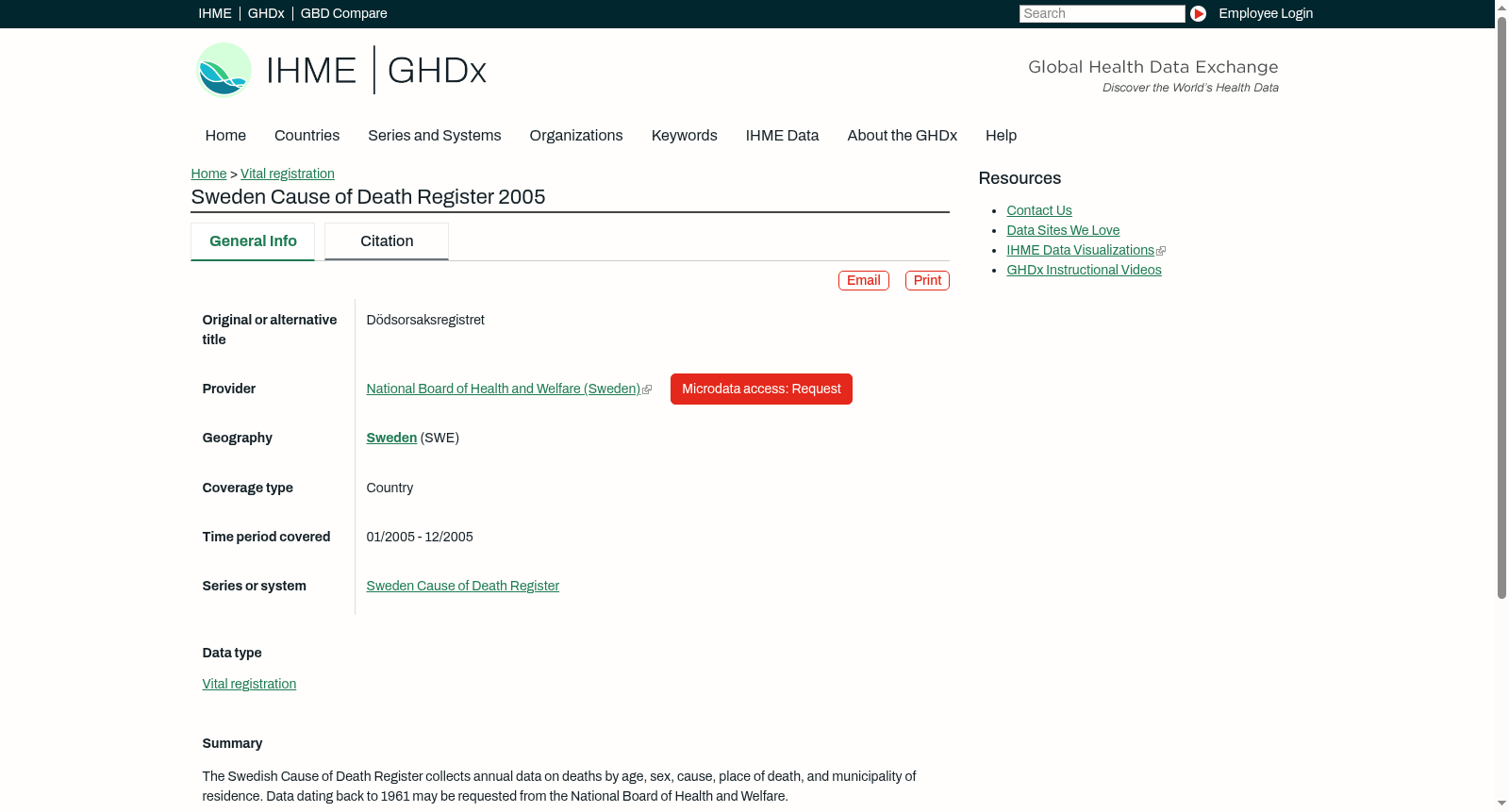Switch to the Citation tab

(387, 241)
